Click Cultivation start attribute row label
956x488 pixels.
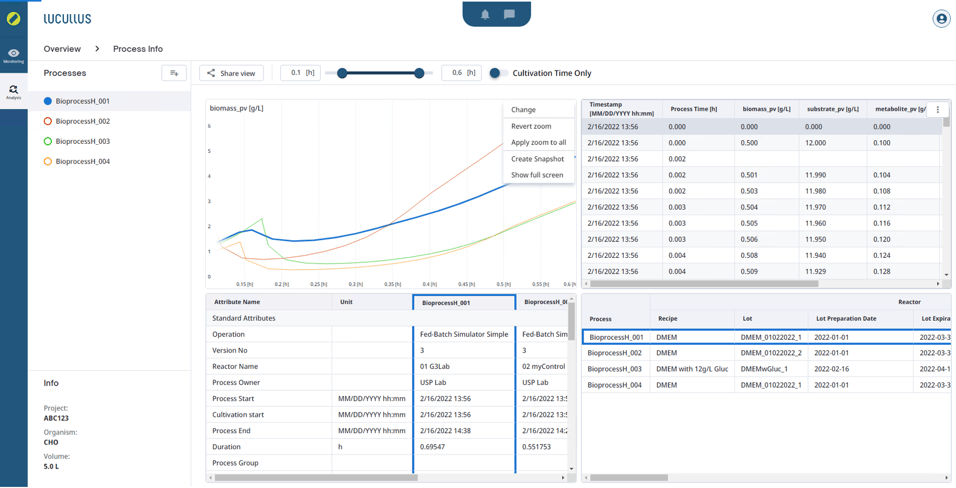[238, 415]
